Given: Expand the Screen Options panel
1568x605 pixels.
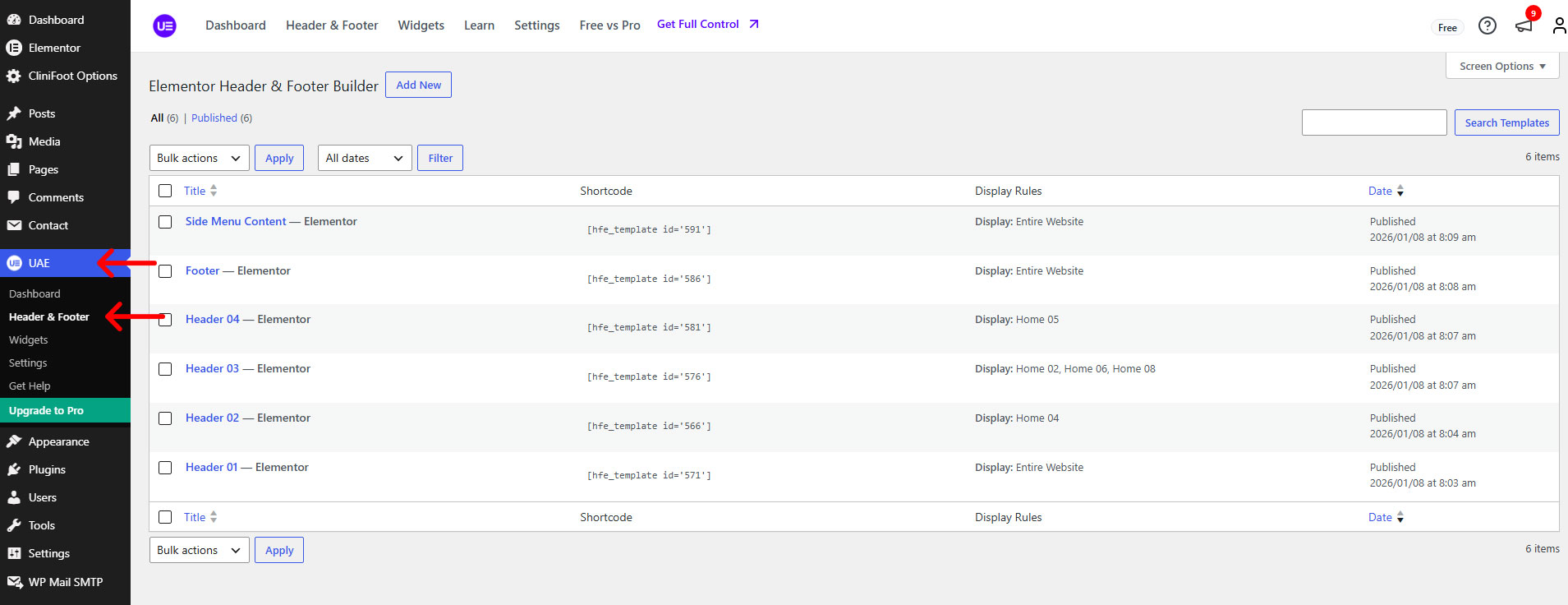Looking at the screenshot, I should tap(1502, 66).
